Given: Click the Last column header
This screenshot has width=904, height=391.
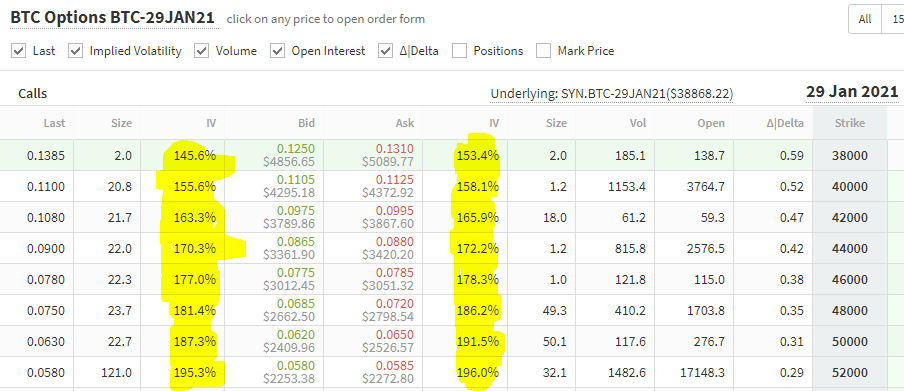Looking at the screenshot, I should coord(55,123).
